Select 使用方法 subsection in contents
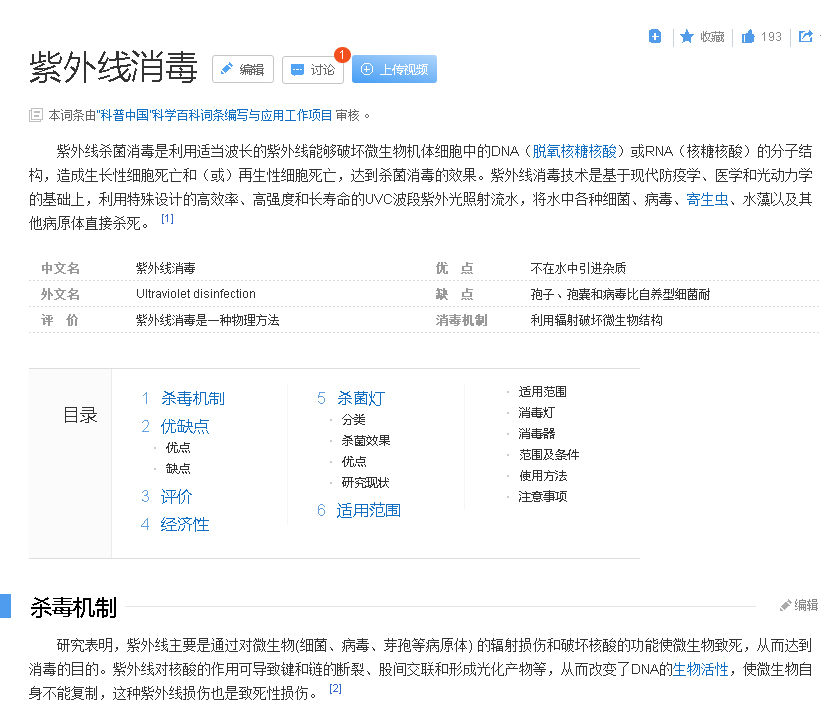The width and height of the screenshot is (821, 710). coord(543,475)
